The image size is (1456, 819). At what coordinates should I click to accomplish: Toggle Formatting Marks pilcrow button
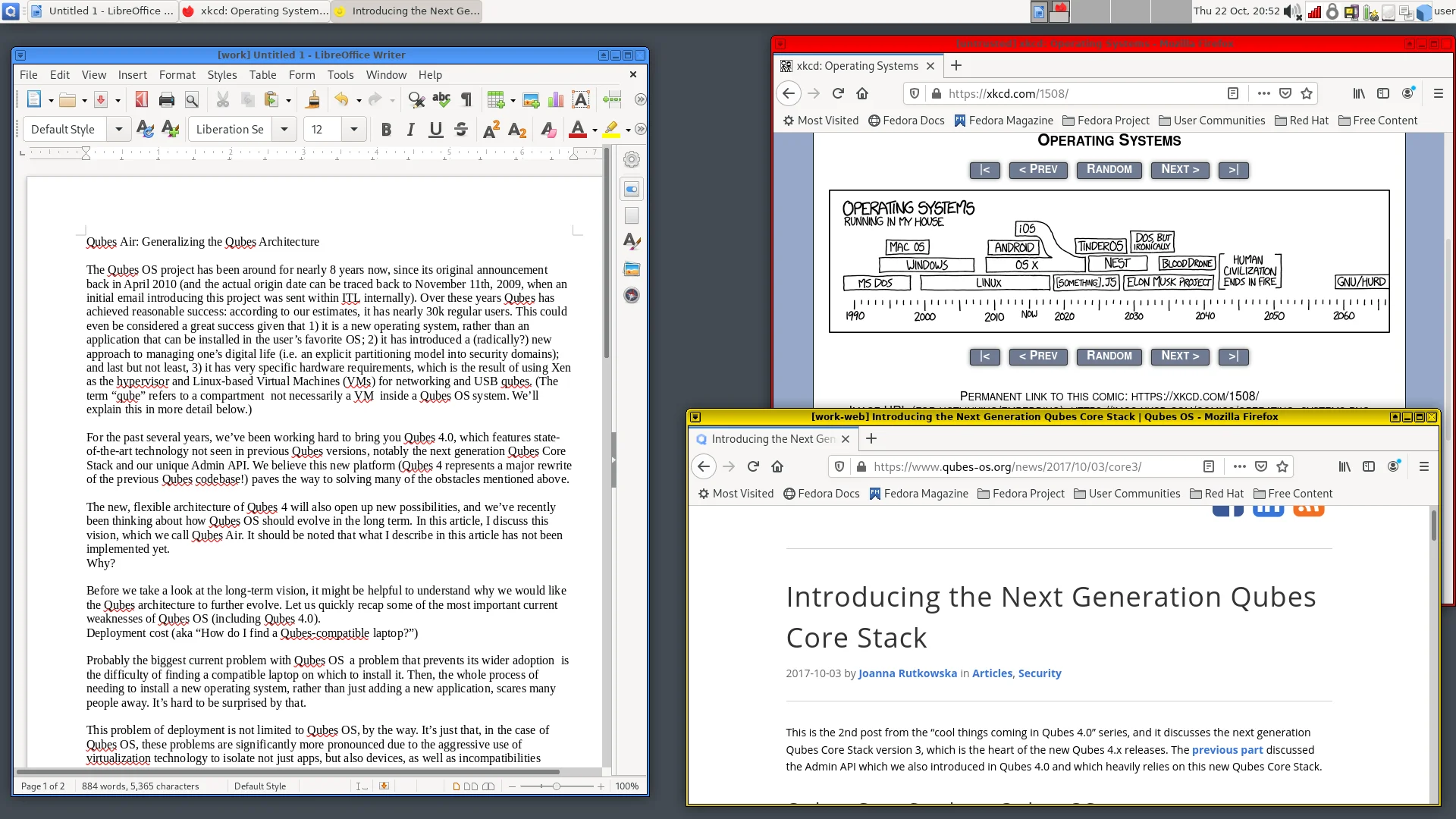466,99
